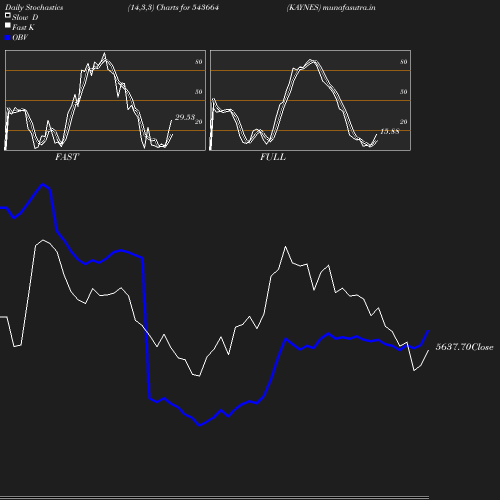The image size is (500, 500).
Task: Click the 15.88 value in FULL chart
Action: pyautogui.click(x=390, y=131)
